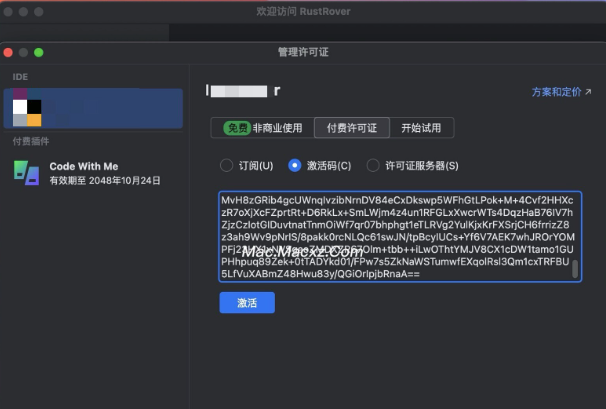Viewport: 606px width, 409px height.
Task: Open the 方案和定价 pricing link
Action: [x=561, y=92]
